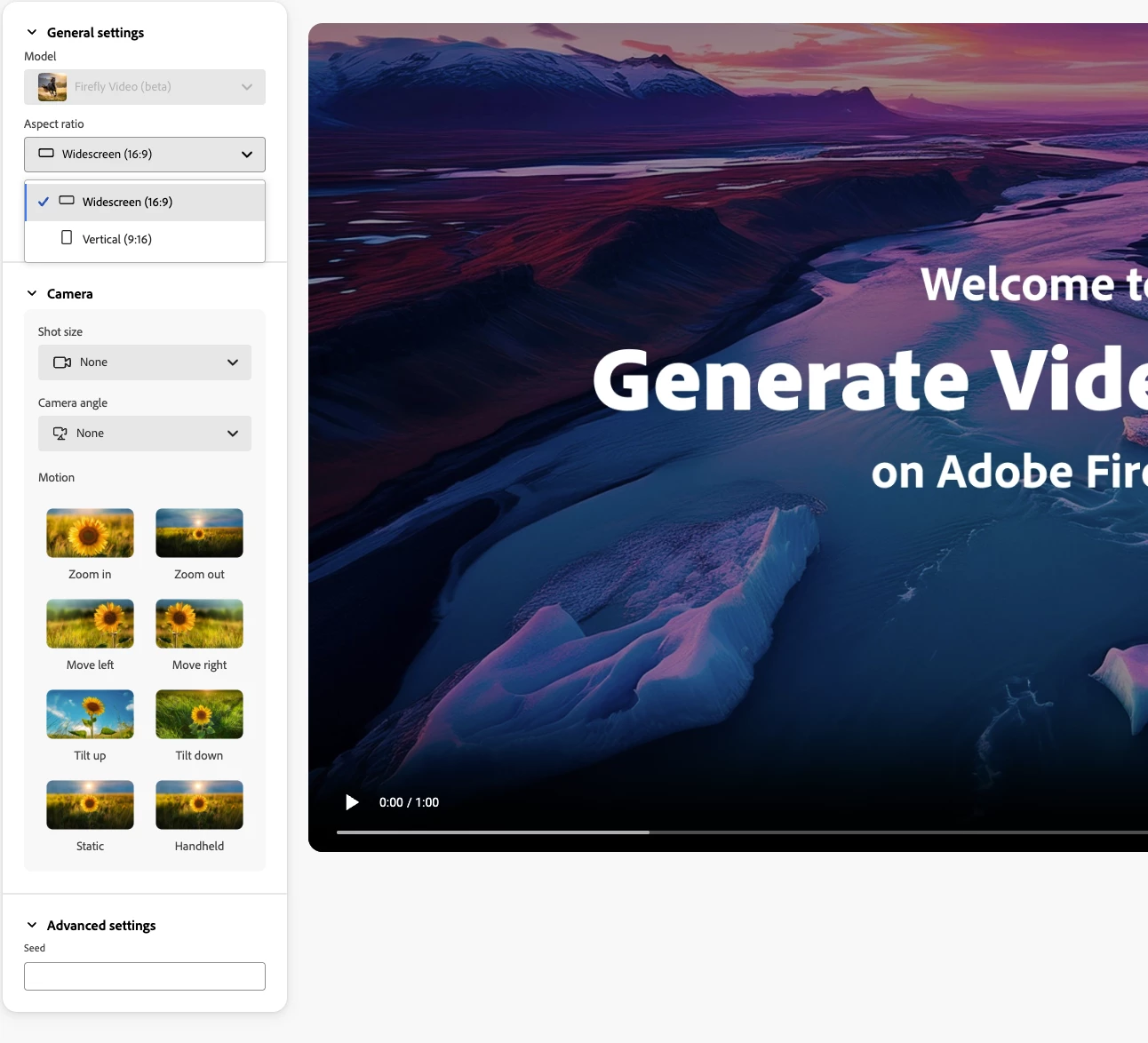Open the Aspect ratio Widescreen combo box
Viewport: 1148px width, 1043px height.
point(145,155)
